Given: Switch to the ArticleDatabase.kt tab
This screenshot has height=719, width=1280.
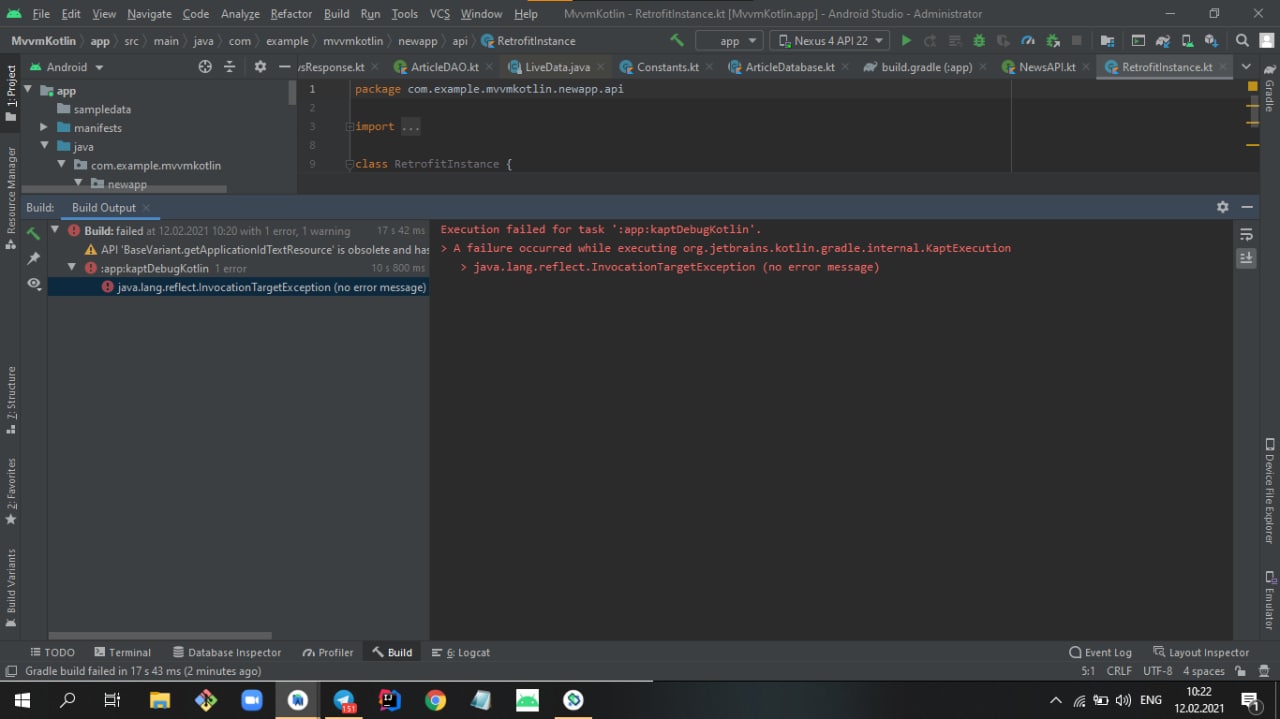Looking at the screenshot, I should click(x=789, y=67).
